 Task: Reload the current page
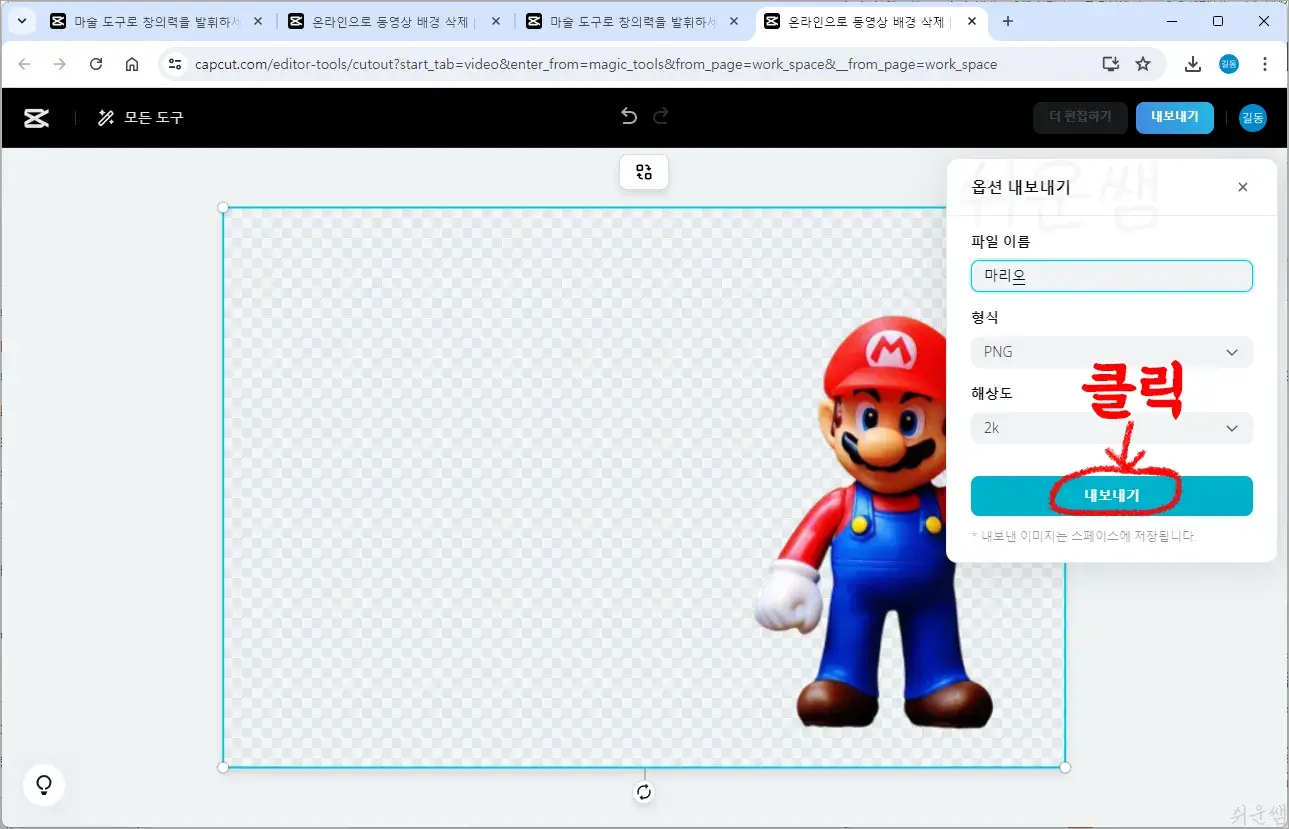(96, 64)
